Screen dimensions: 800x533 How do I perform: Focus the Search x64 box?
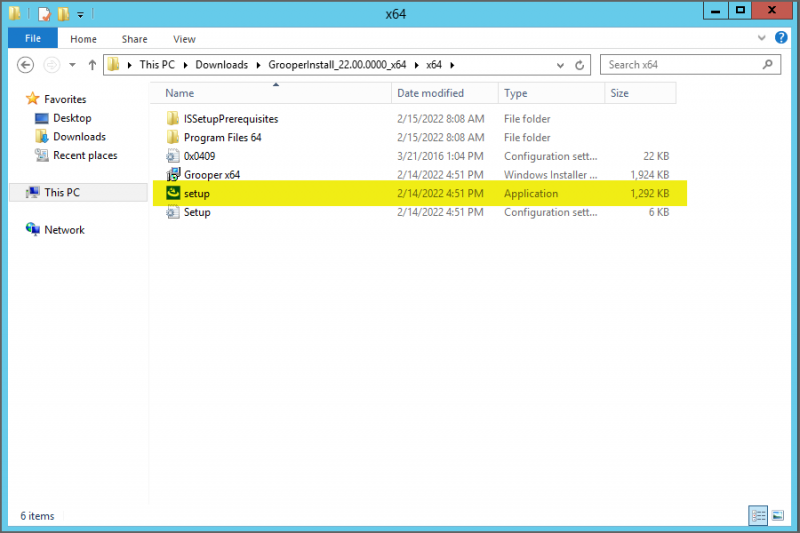[690, 65]
